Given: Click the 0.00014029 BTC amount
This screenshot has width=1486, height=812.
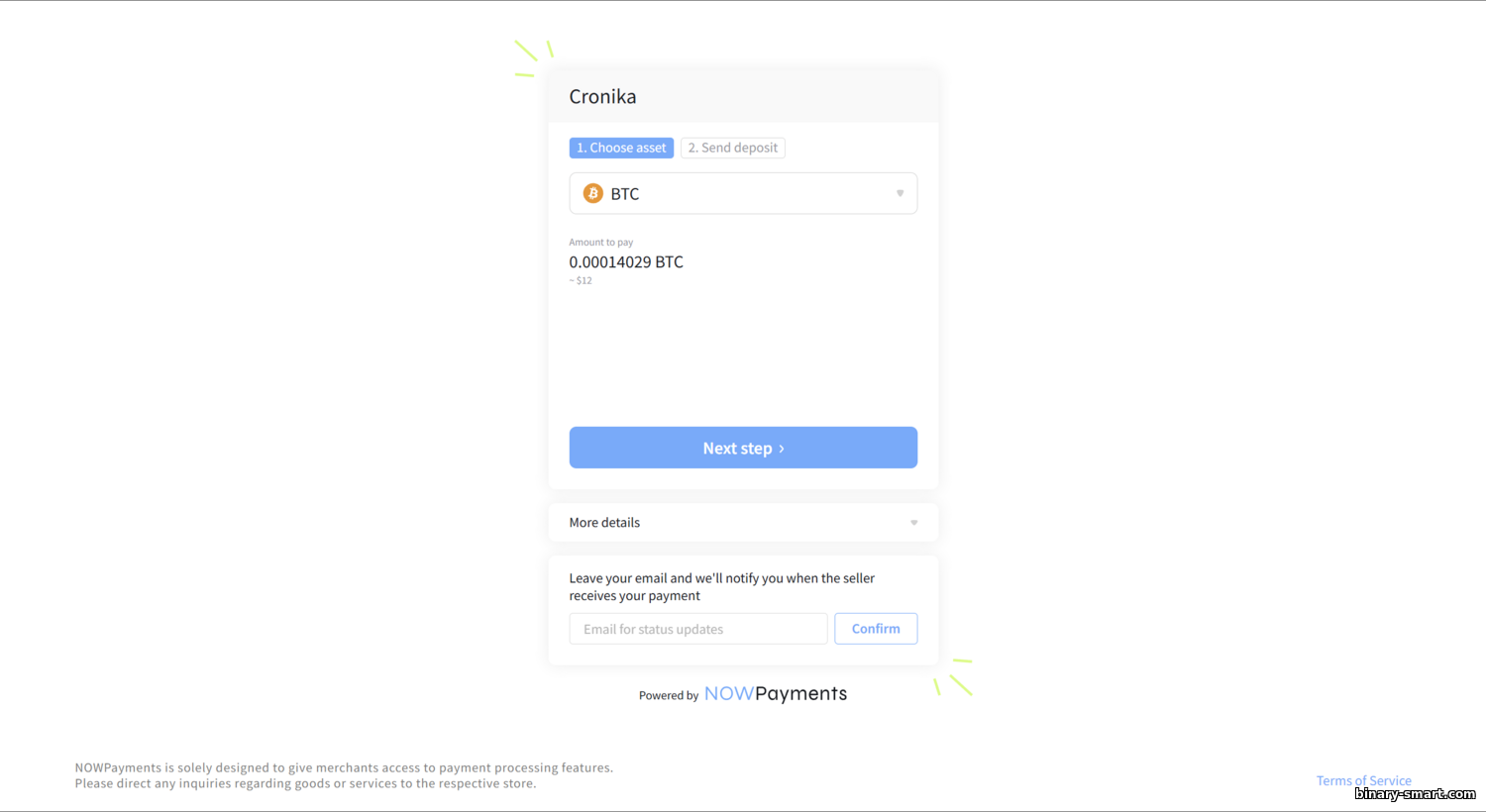Looking at the screenshot, I should 626,262.
